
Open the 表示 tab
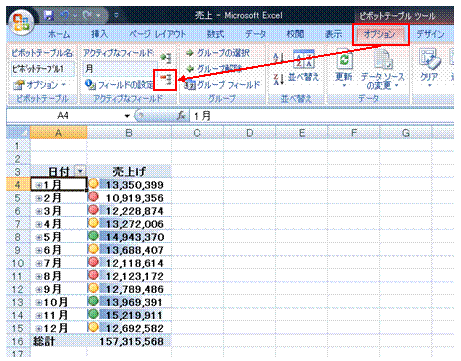pos(334,34)
